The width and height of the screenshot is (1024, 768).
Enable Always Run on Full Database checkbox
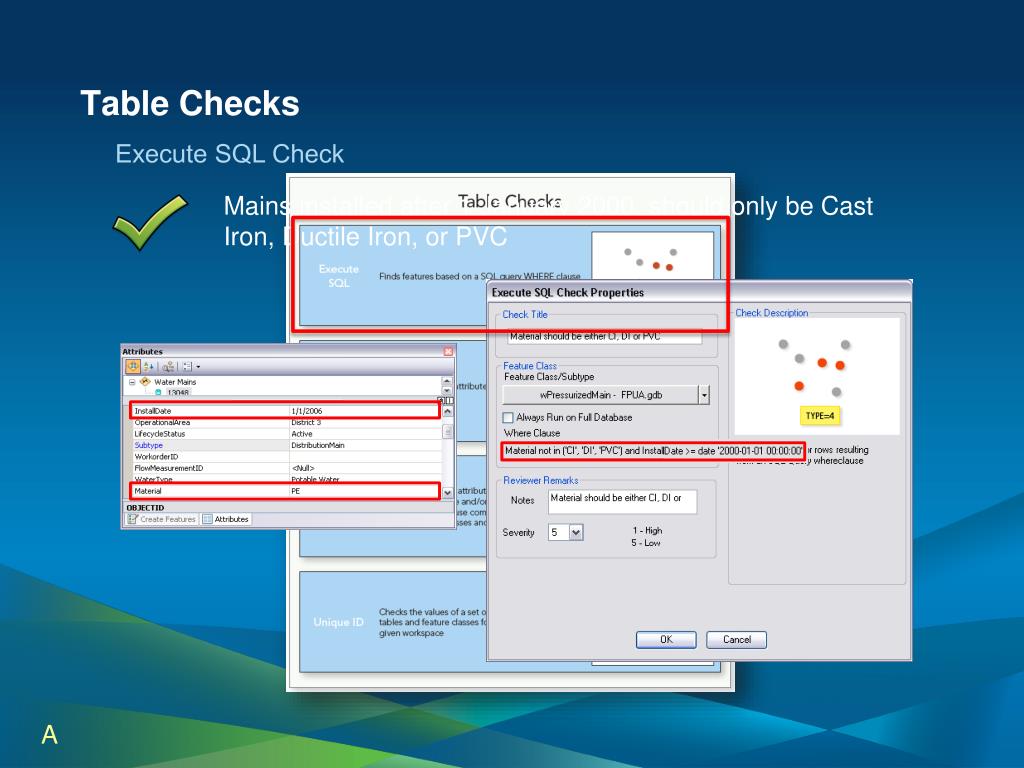pyautogui.click(x=508, y=417)
